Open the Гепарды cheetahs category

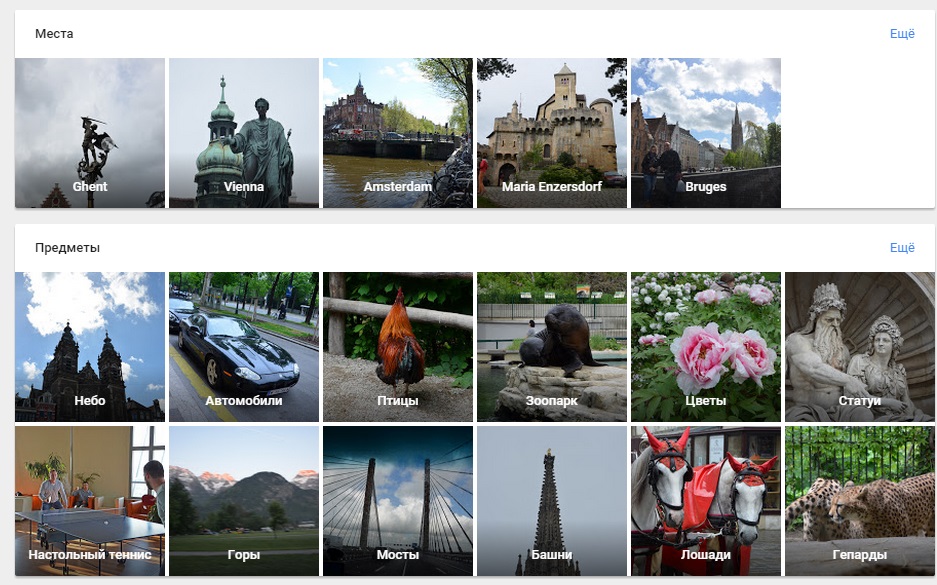pyautogui.click(x=860, y=501)
